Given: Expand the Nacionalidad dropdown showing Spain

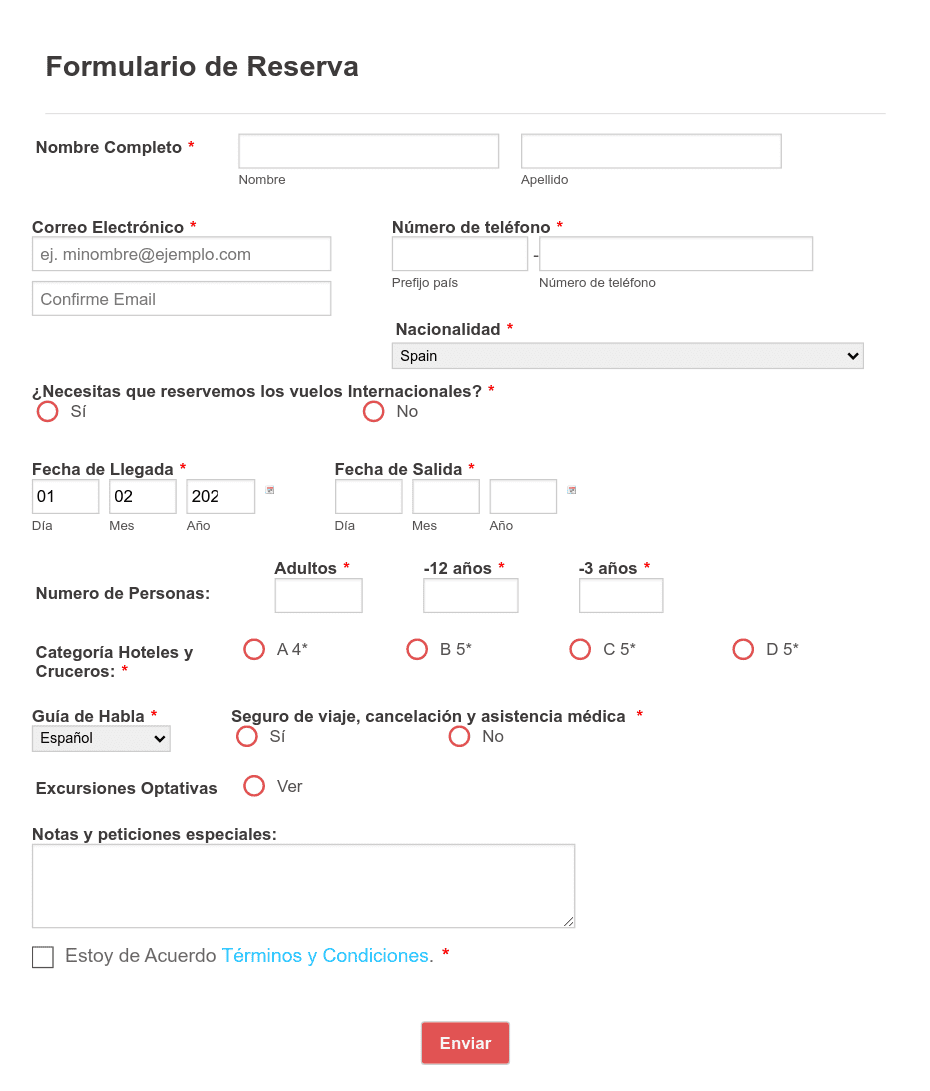Looking at the screenshot, I should [x=627, y=356].
